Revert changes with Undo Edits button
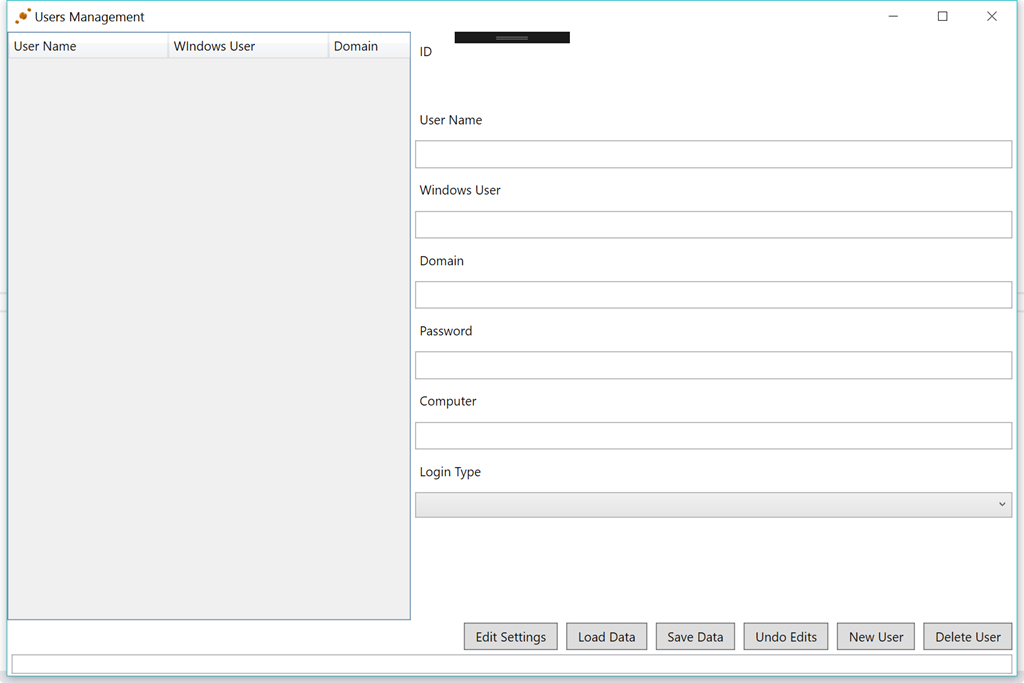1024x683 pixels. (x=786, y=637)
